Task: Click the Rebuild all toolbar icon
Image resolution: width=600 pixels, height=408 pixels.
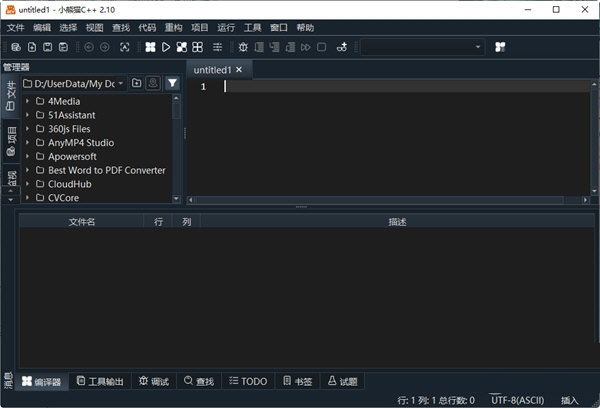Action: (x=198, y=47)
